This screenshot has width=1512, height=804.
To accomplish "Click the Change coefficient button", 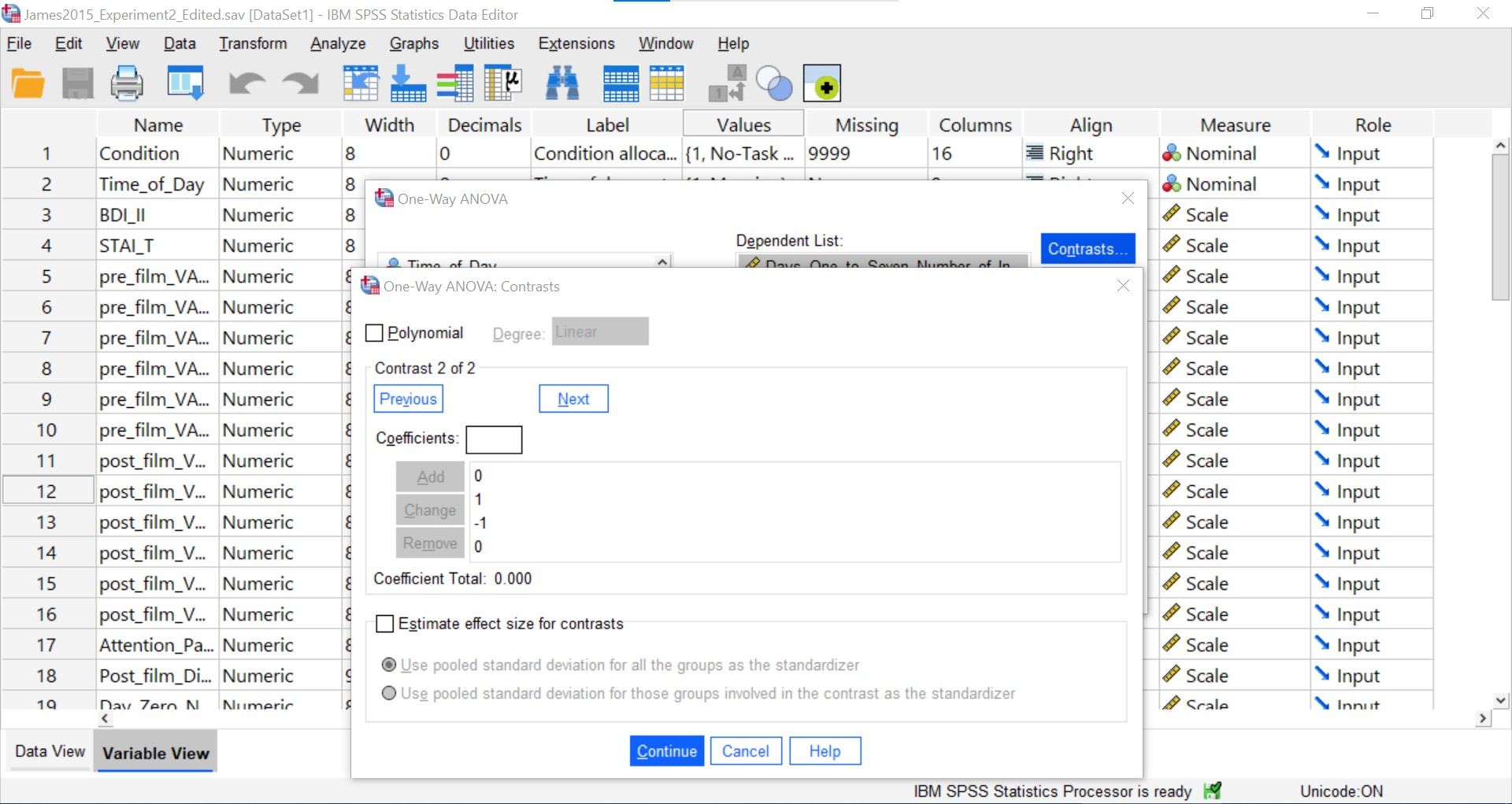I will pos(430,509).
